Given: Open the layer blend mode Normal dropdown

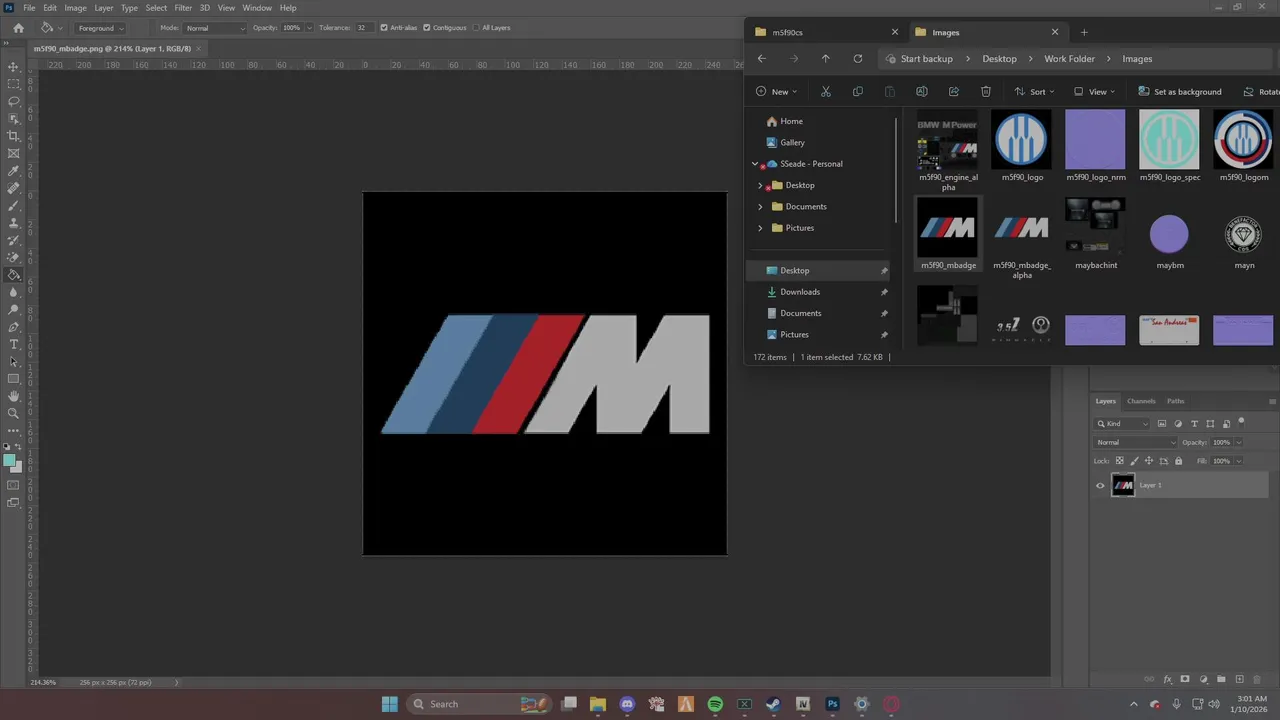Looking at the screenshot, I should tap(1136, 442).
